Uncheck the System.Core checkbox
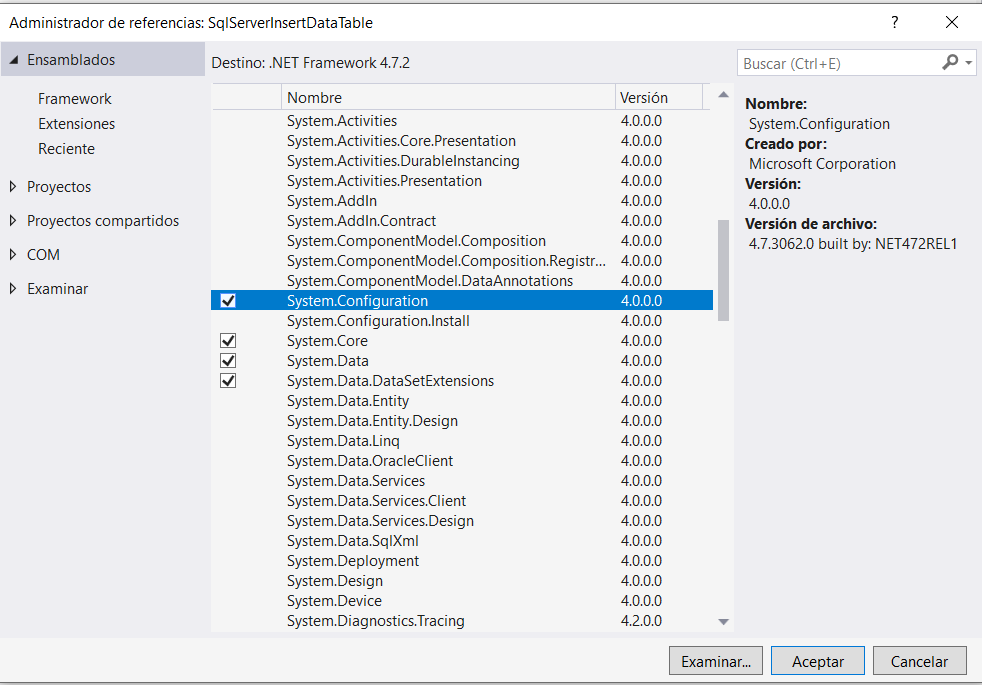This screenshot has height=685, width=982. (228, 341)
